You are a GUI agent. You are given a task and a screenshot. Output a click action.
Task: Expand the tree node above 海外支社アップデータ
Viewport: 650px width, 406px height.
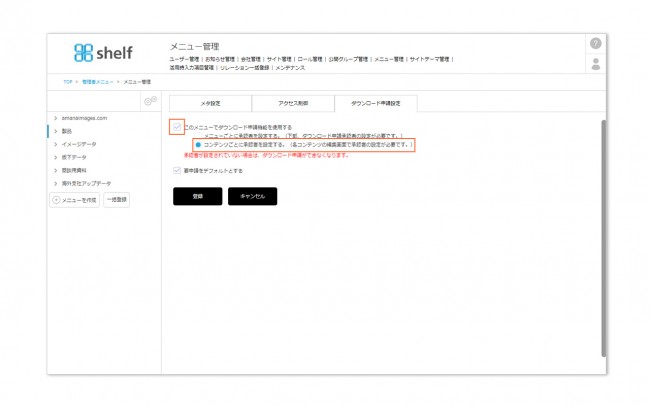tap(56, 170)
